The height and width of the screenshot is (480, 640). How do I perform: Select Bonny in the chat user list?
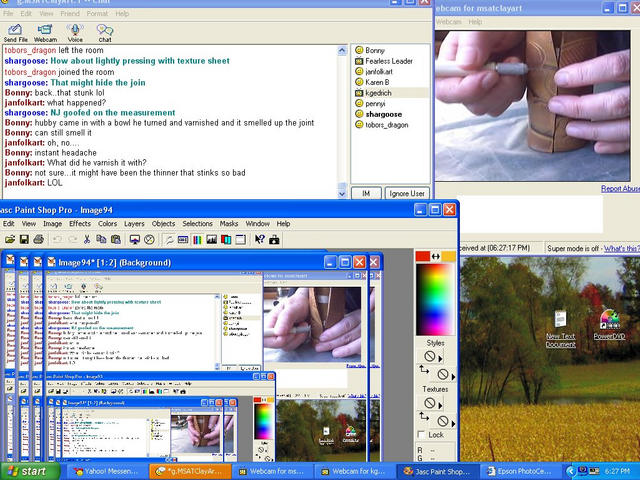pos(375,50)
